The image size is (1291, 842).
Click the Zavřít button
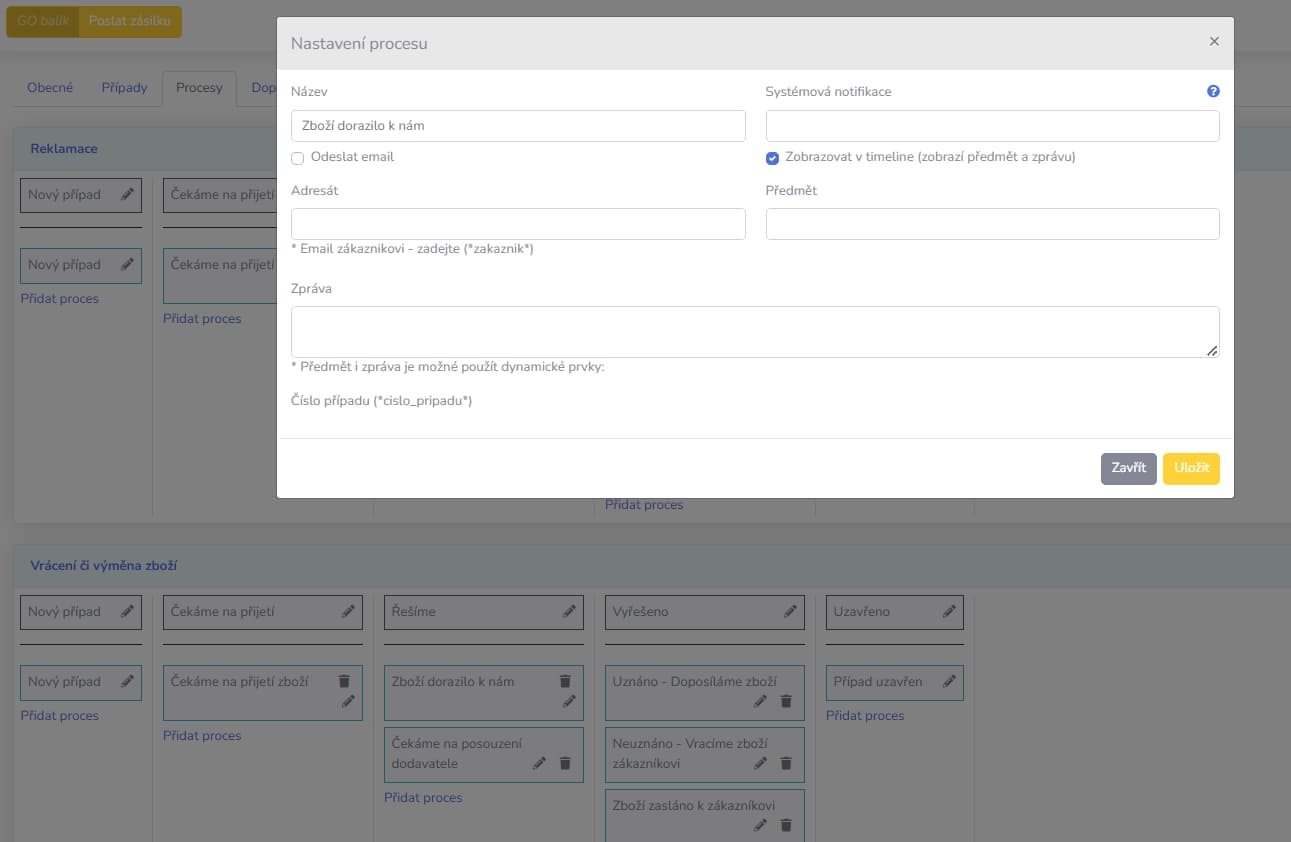pyautogui.click(x=1129, y=469)
